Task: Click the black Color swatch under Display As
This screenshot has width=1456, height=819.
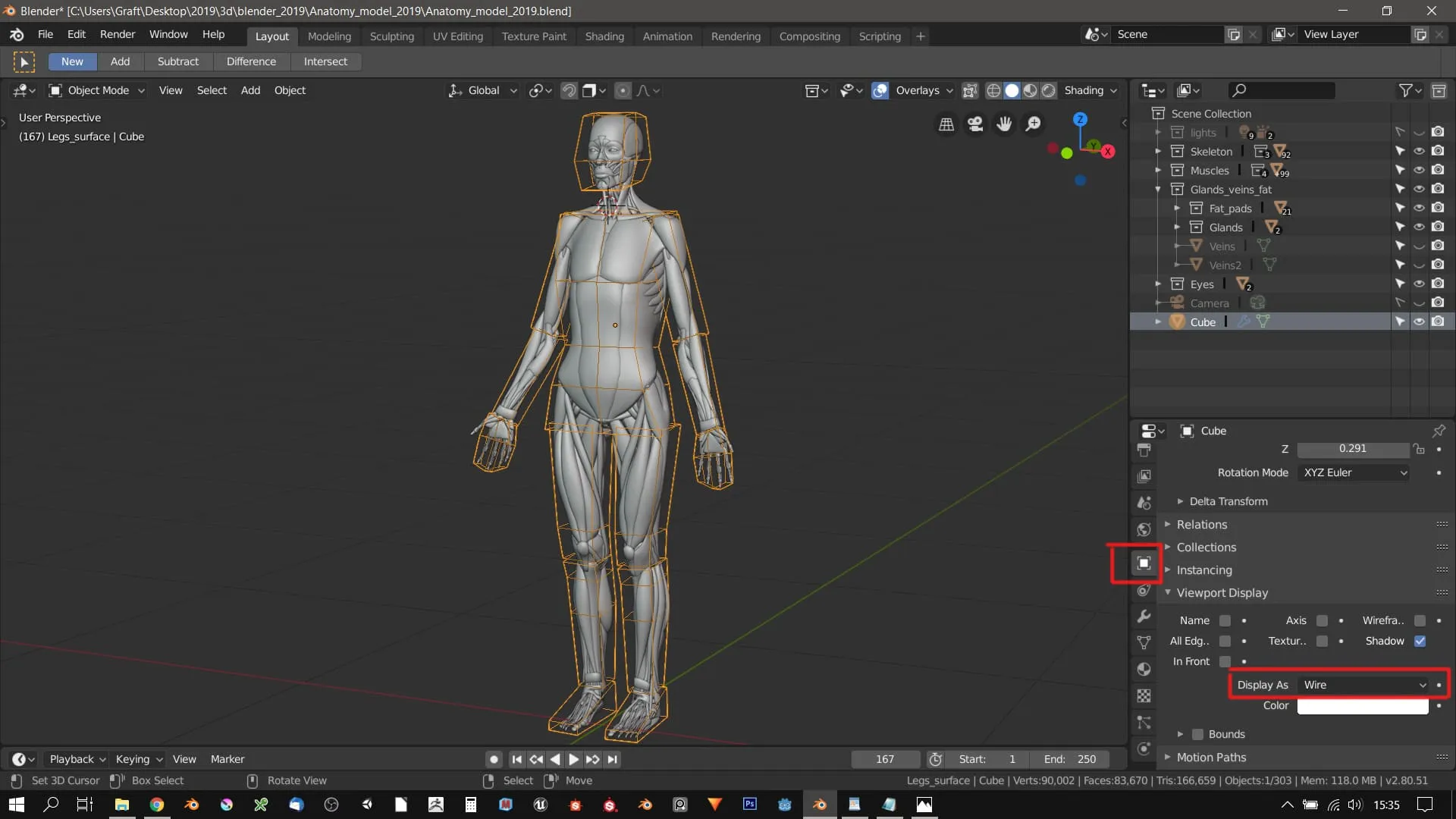Action: point(1361,705)
